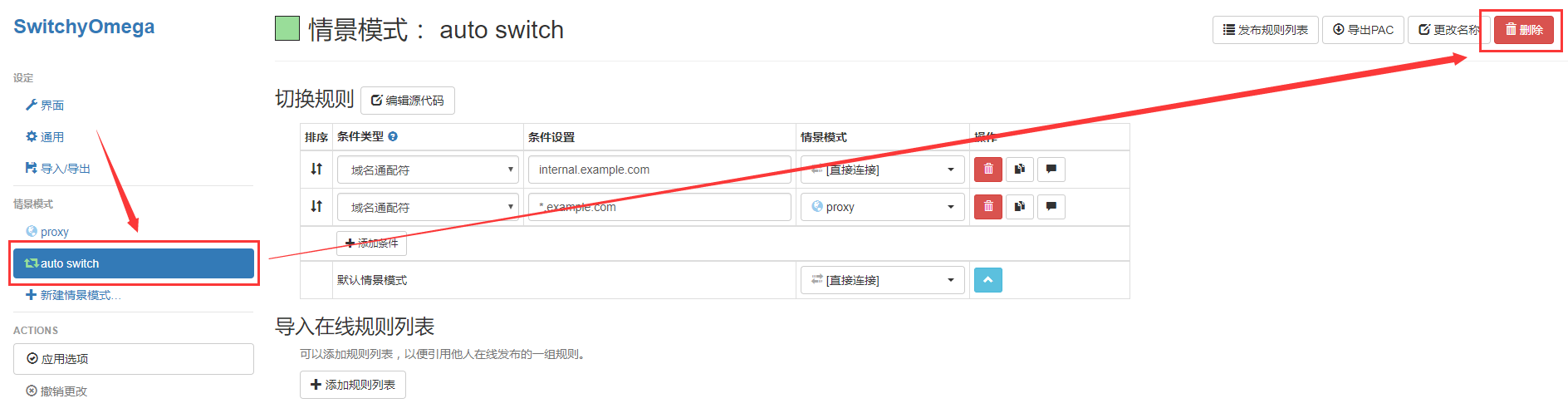Duplicate the *.example.com rule

click(1020, 207)
